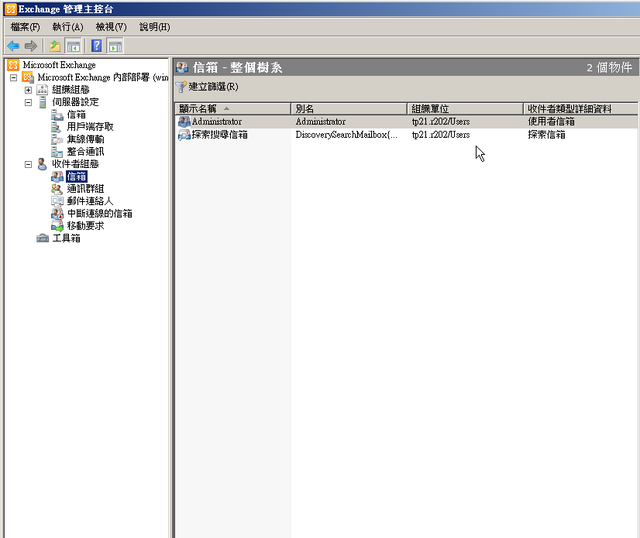Collapse the Microsoft Exchange 內部部署 node
This screenshot has height=538, width=640.
[13, 77]
